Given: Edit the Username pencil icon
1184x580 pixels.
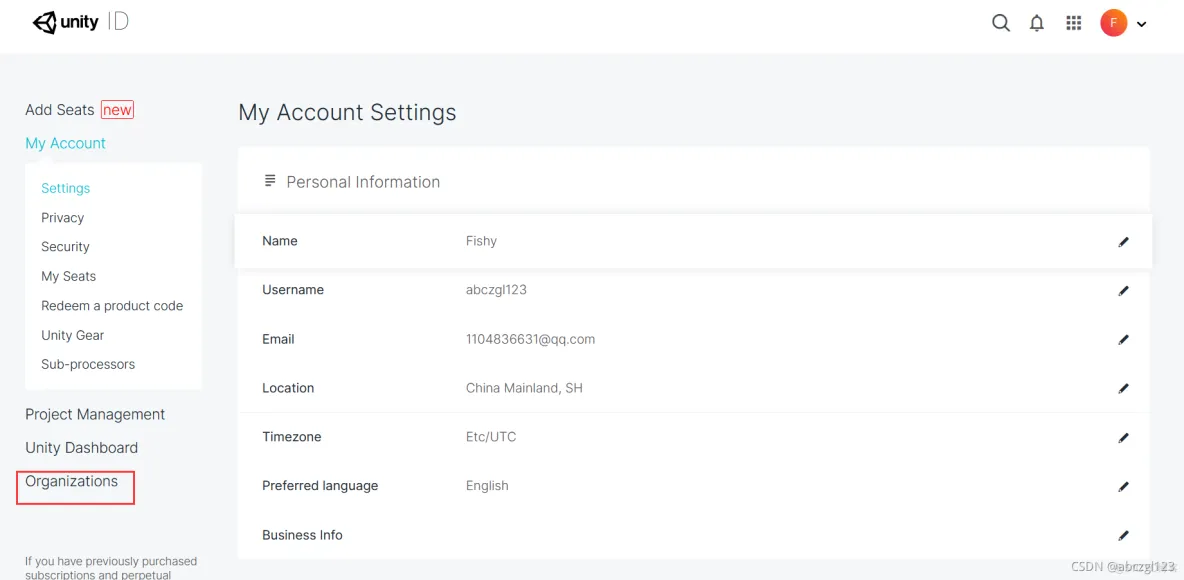Looking at the screenshot, I should pos(1124,291).
